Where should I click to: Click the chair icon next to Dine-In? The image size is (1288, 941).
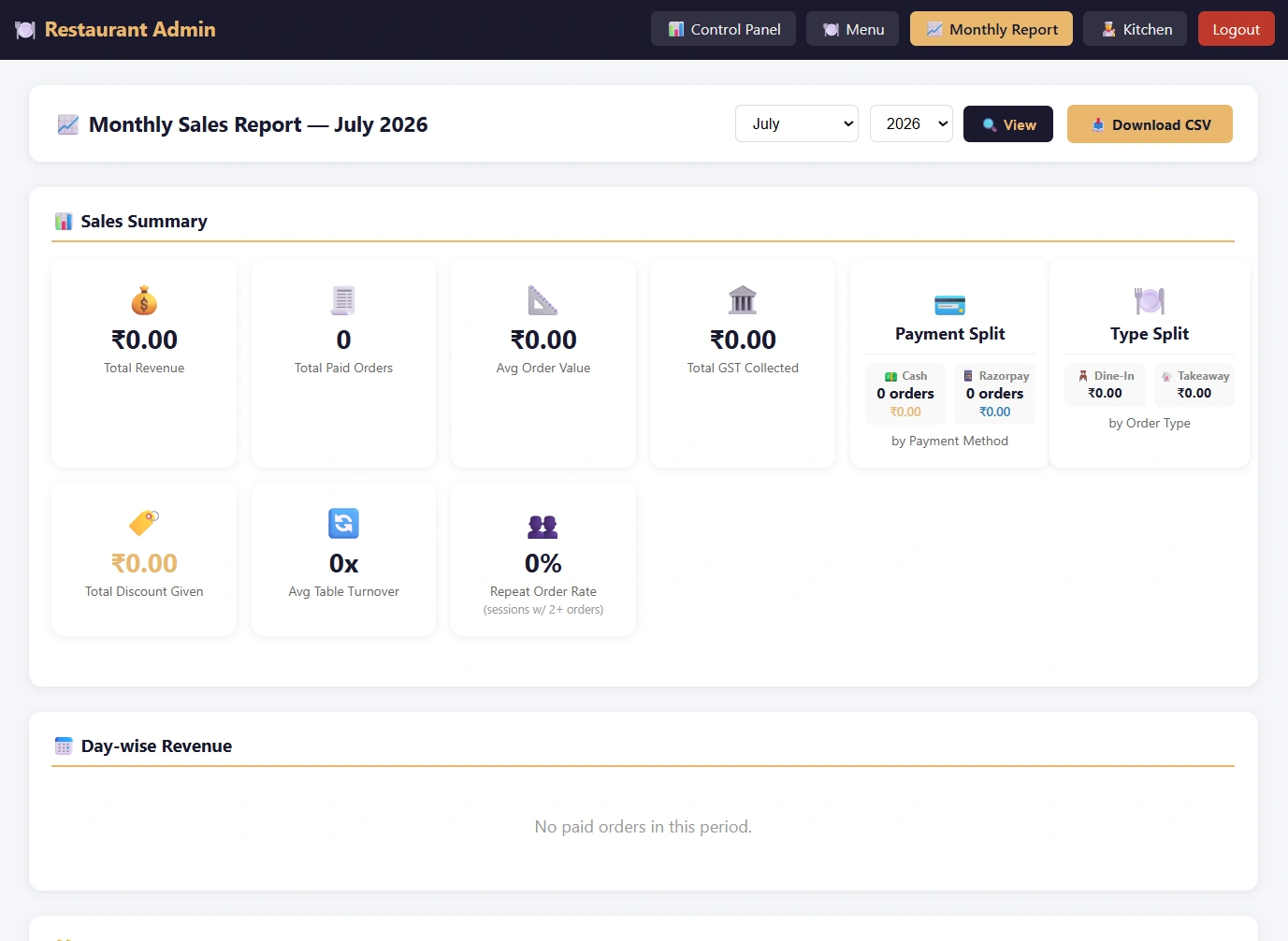pyautogui.click(x=1083, y=376)
